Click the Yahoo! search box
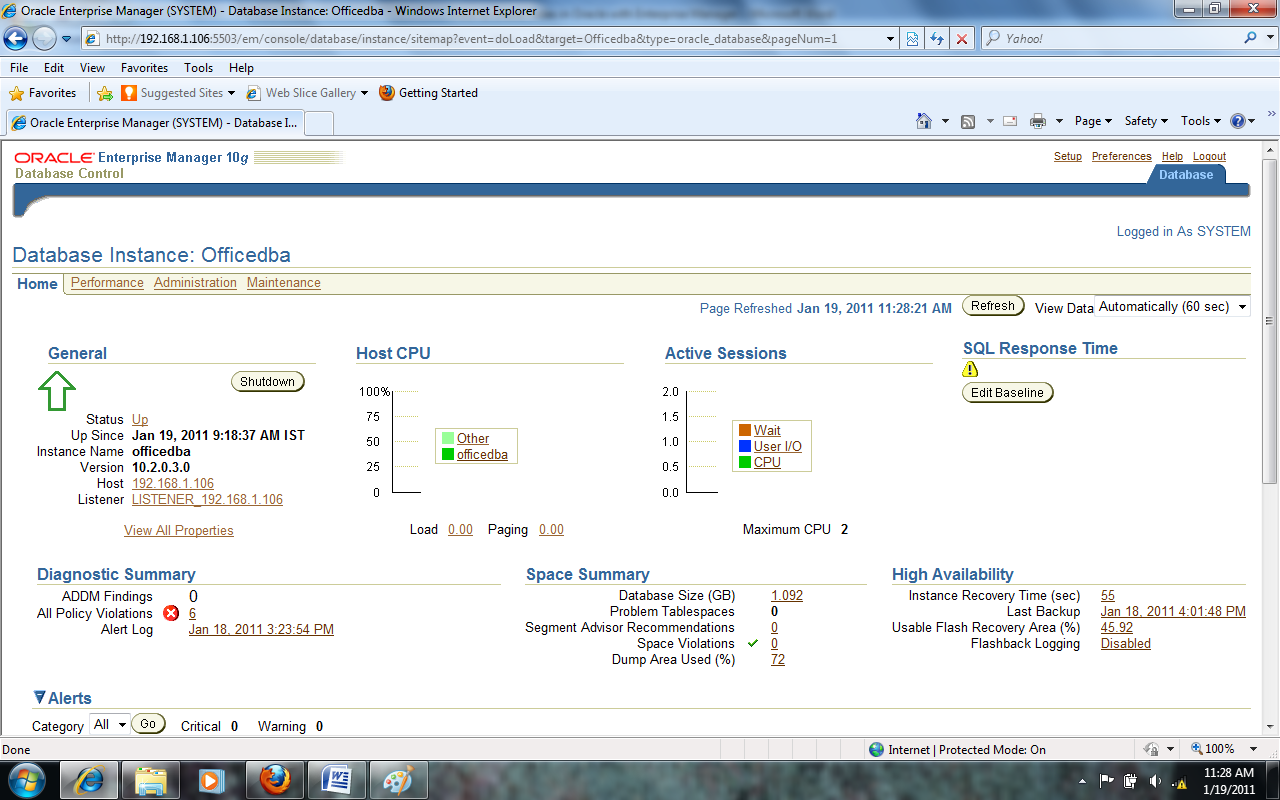 (1112, 39)
